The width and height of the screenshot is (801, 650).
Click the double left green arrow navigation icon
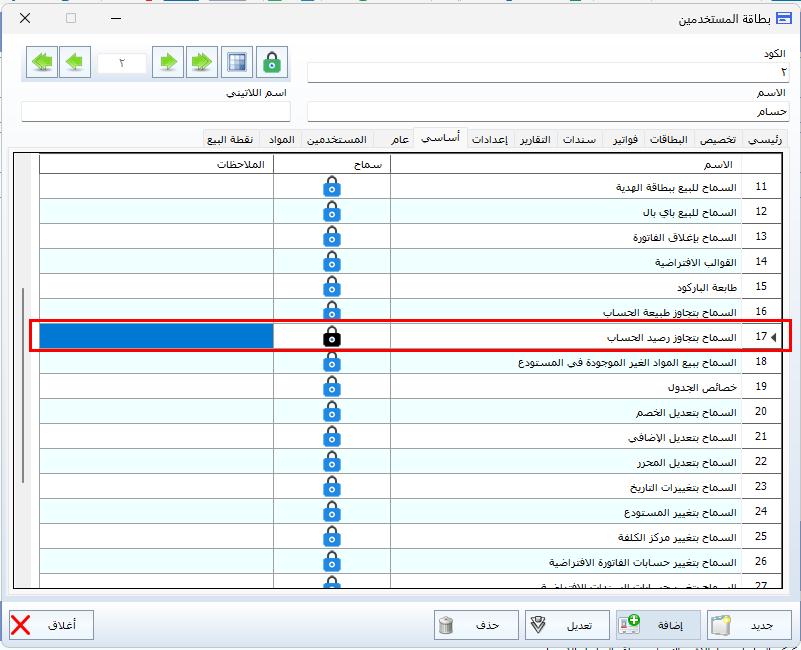coord(42,62)
